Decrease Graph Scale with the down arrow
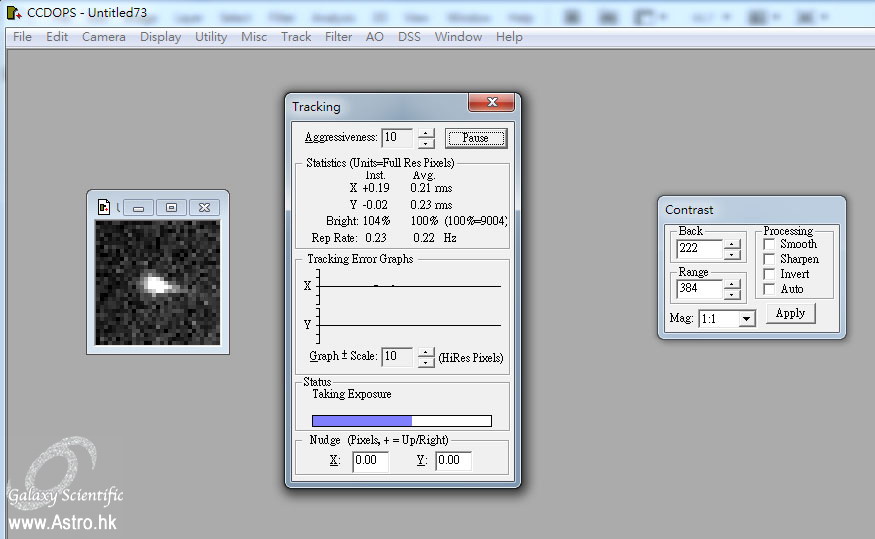 (x=427, y=362)
